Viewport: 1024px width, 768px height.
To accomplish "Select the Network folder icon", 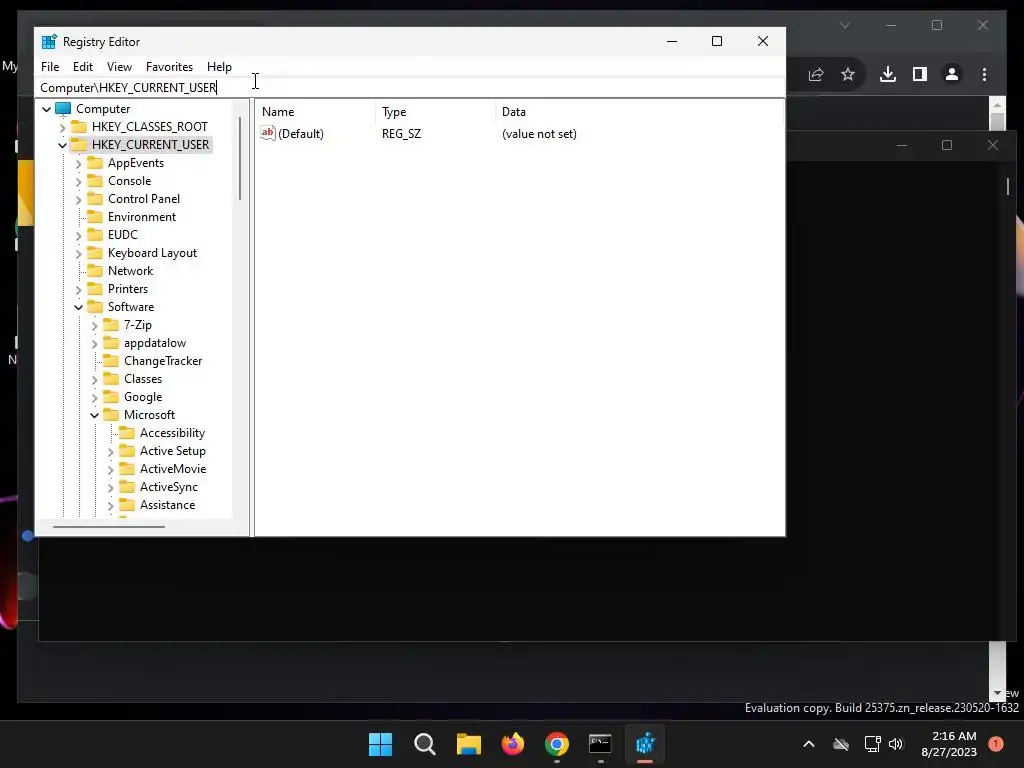I will [95, 270].
